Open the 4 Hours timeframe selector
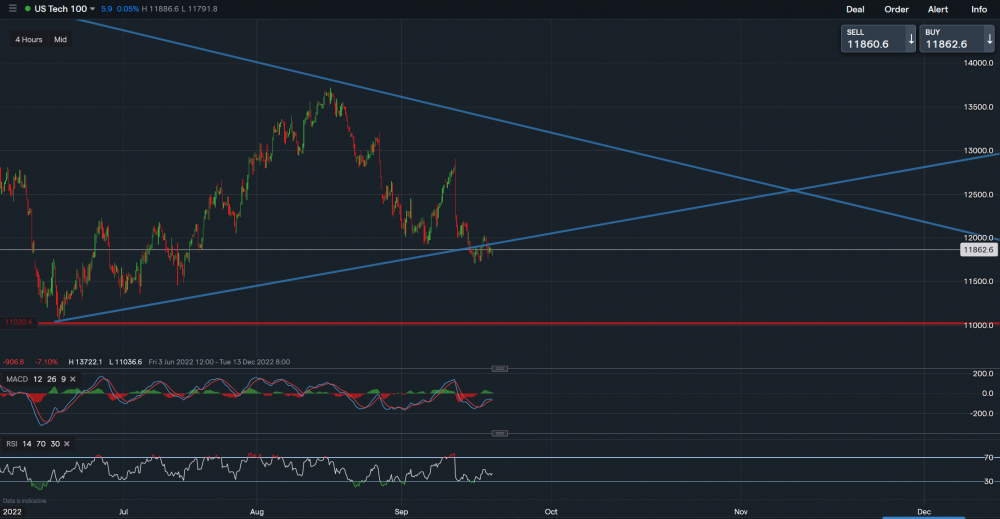The height and width of the screenshot is (519, 1000). (x=30, y=40)
